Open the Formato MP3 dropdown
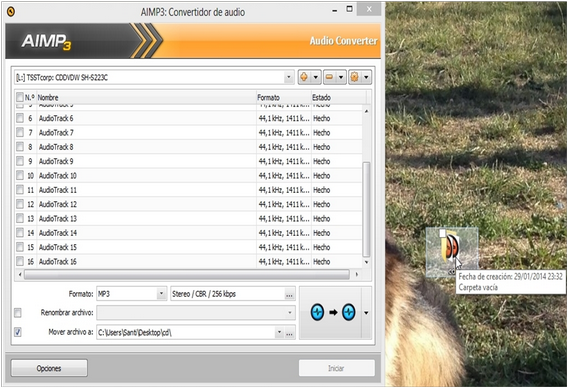Image resolution: width=568 pixels, height=388 pixels. [x=162, y=294]
